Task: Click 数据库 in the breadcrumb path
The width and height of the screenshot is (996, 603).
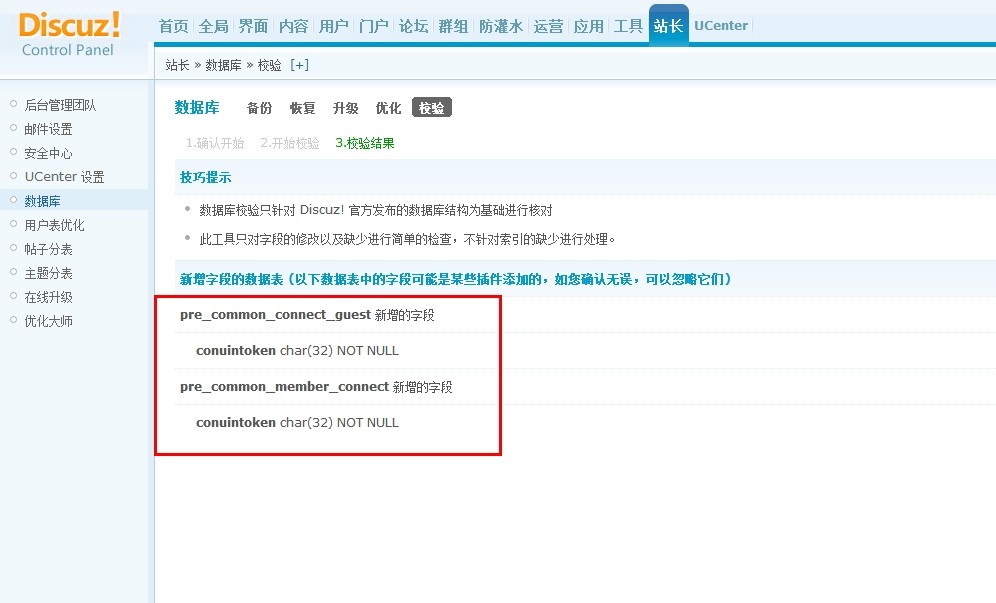Action: [x=223, y=65]
